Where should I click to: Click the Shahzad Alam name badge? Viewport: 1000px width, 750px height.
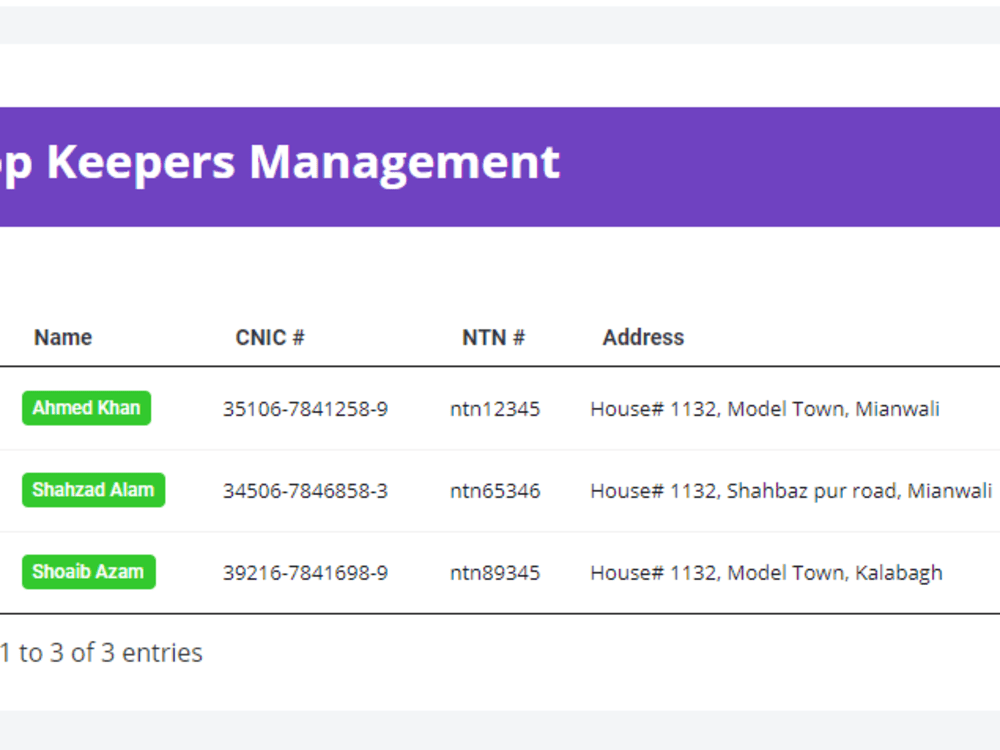tap(93, 490)
